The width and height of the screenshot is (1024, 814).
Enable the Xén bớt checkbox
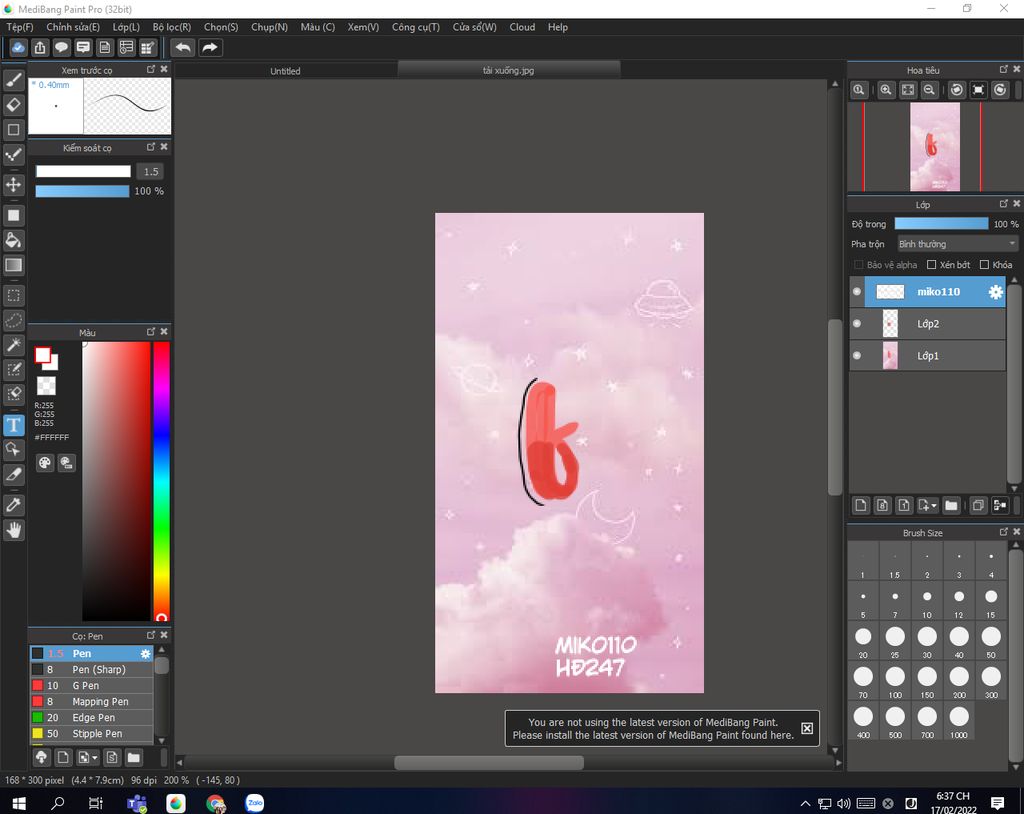click(931, 265)
